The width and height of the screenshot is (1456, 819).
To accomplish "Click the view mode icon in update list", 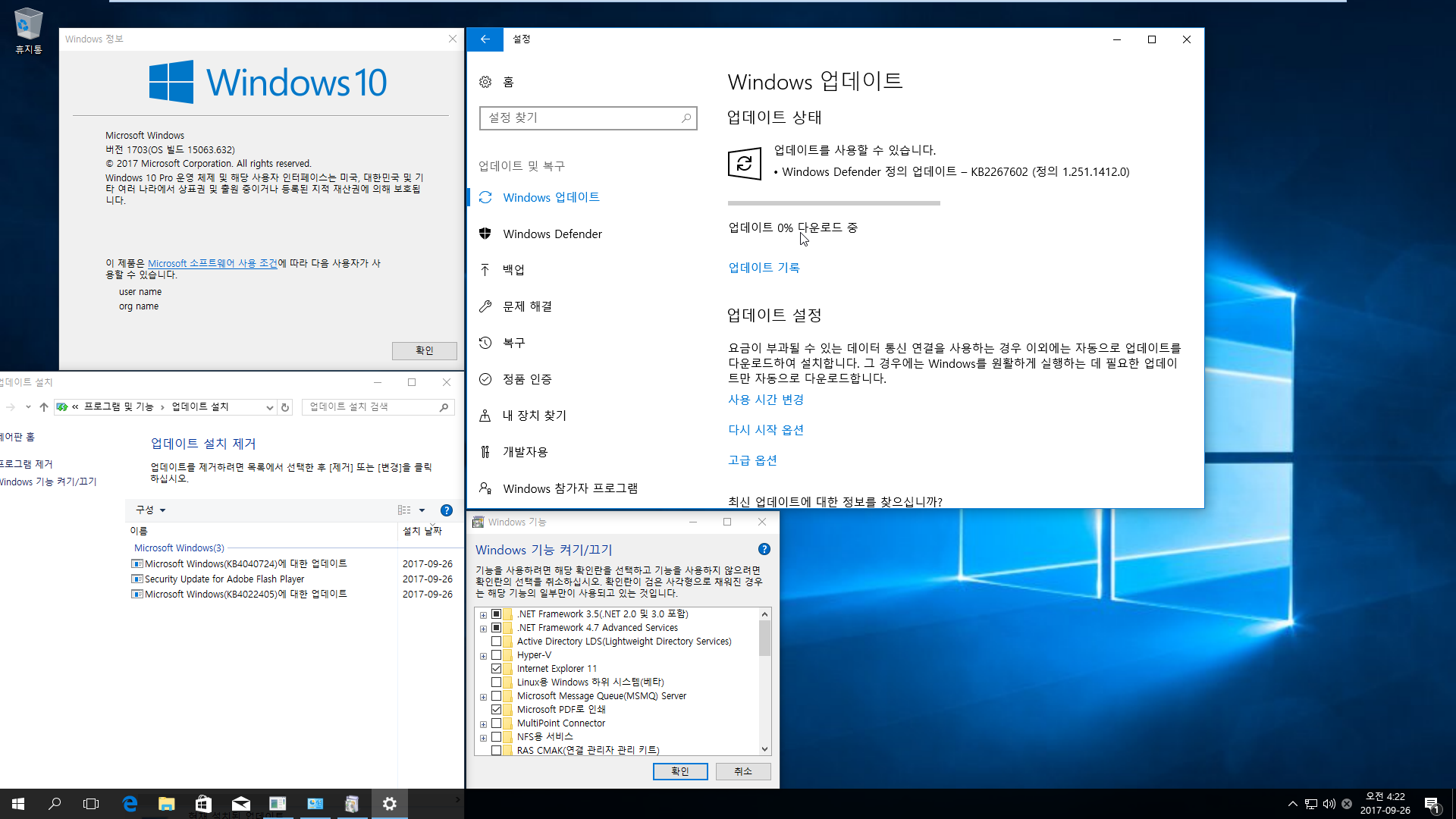I will pyautogui.click(x=404, y=510).
